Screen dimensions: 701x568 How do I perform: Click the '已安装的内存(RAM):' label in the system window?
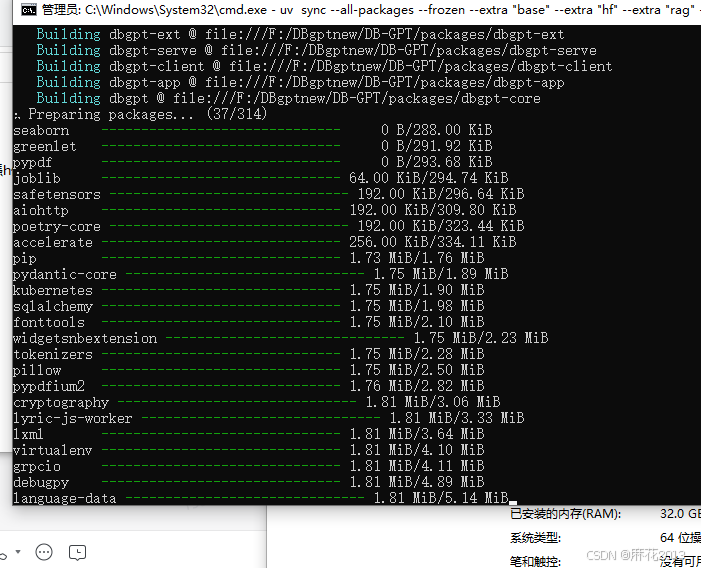click(566, 514)
